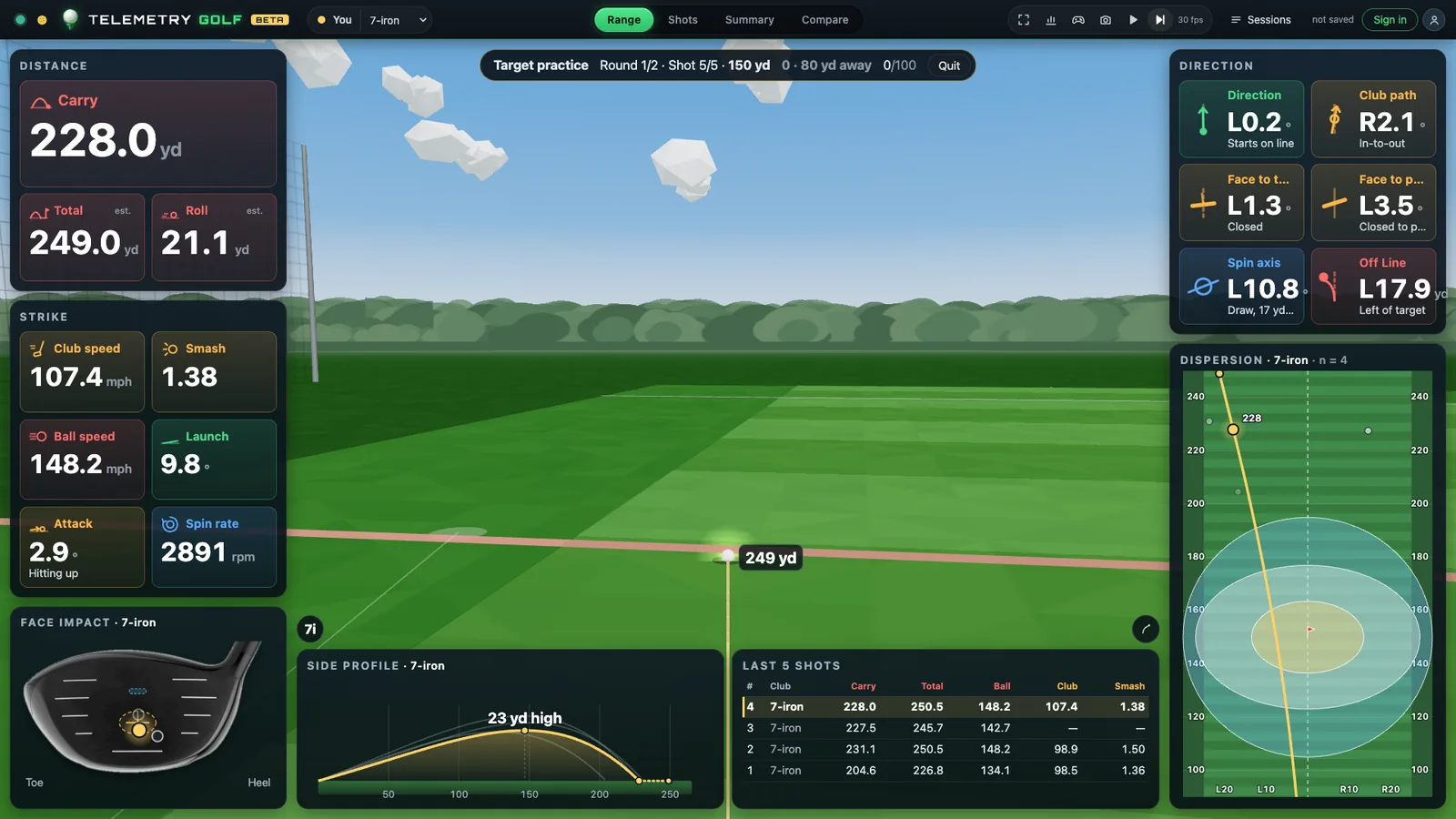Select the Total distance card
The width and height of the screenshot is (1456, 819).
pos(82,237)
